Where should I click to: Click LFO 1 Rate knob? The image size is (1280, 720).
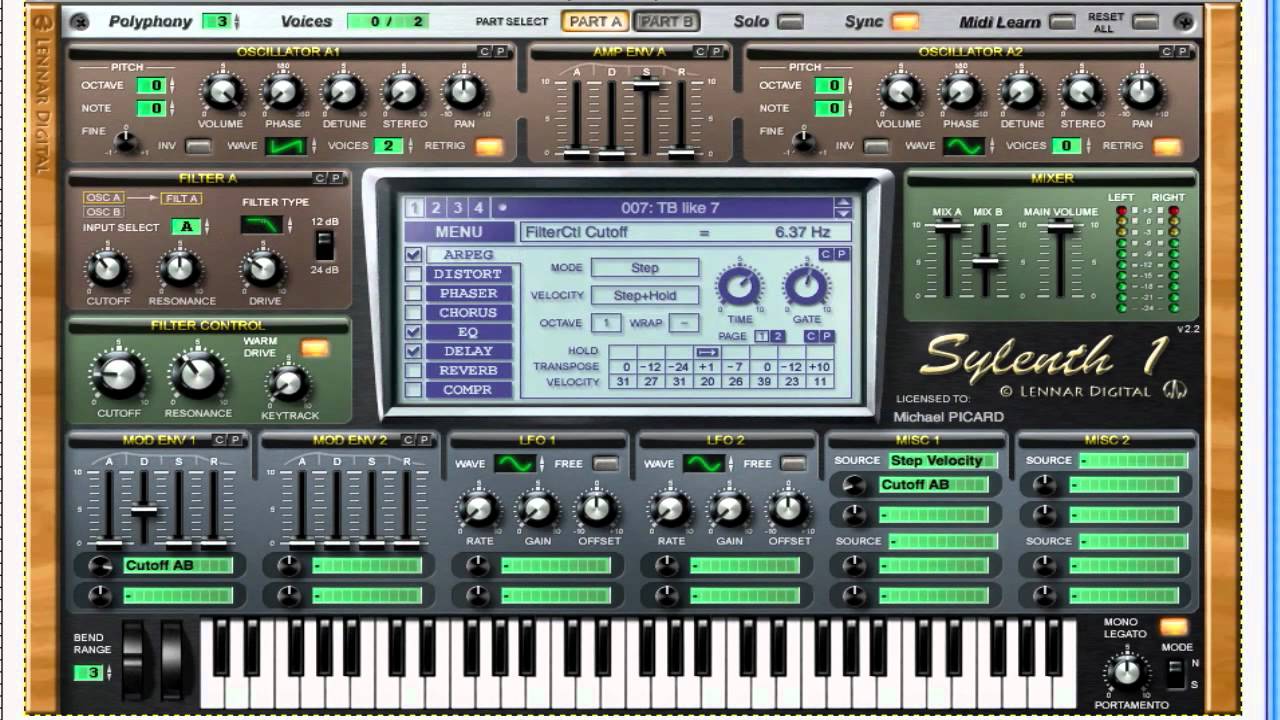tap(479, 509)
